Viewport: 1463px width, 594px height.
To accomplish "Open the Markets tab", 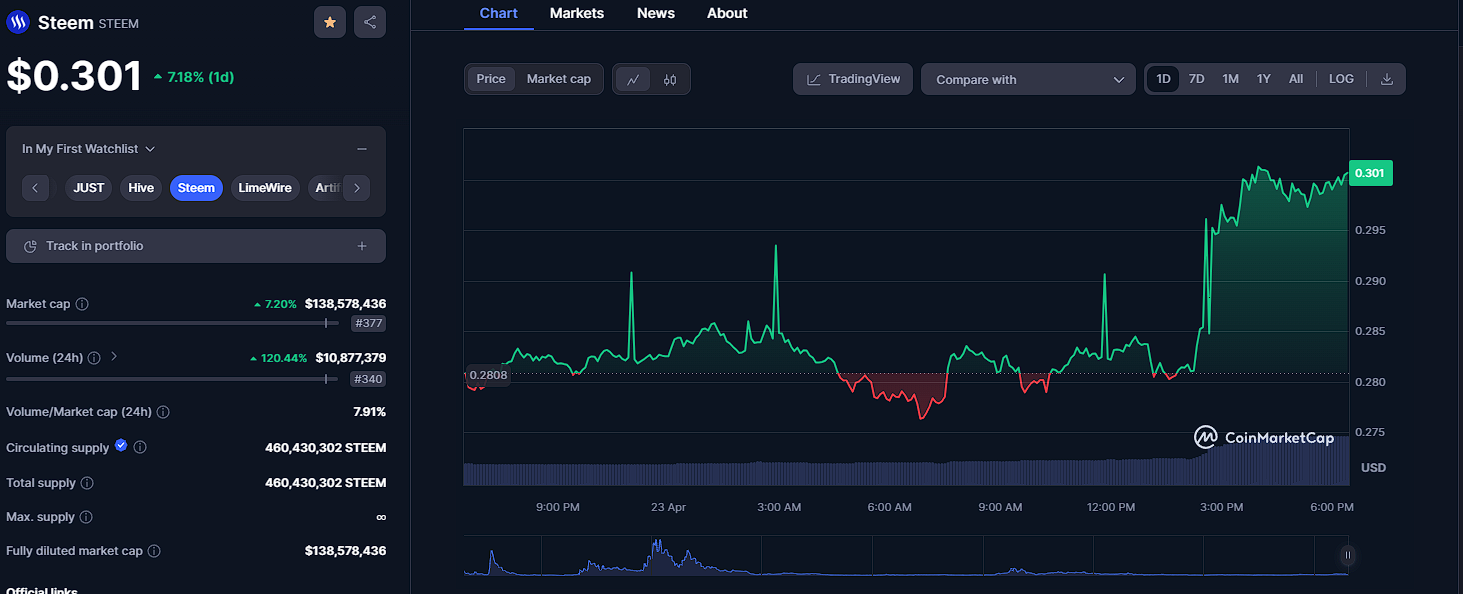I will [x=577, y=13].
